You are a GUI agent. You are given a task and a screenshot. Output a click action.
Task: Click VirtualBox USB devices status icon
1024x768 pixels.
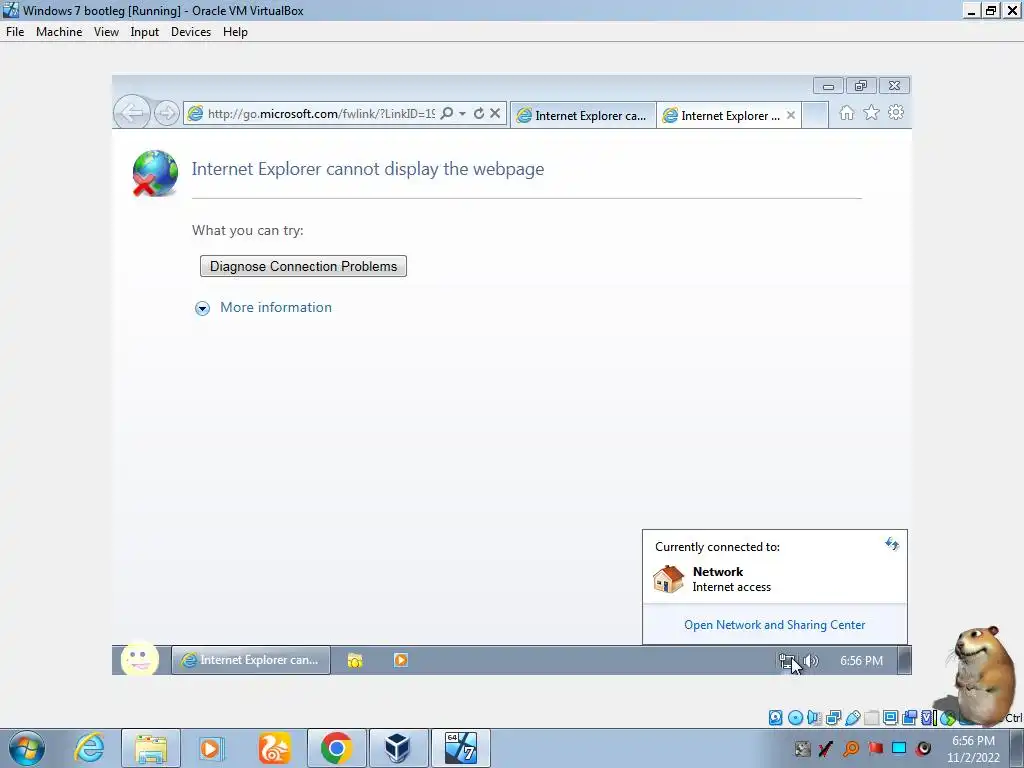tap(852, 718)
